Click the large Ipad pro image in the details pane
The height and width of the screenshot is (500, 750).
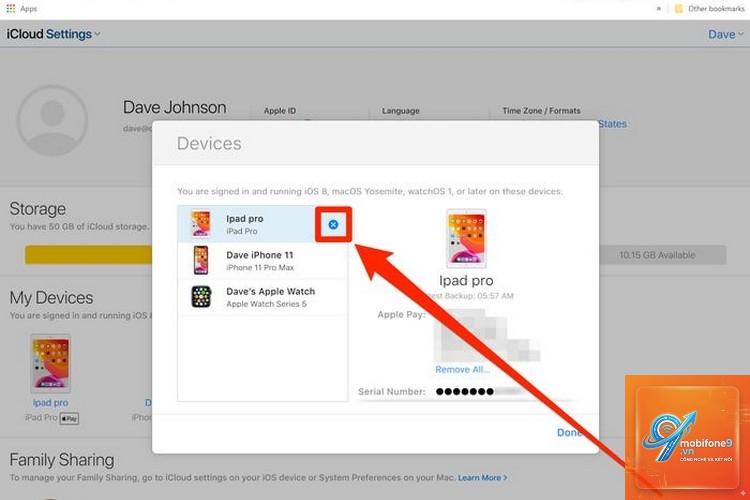pos(466,239)
